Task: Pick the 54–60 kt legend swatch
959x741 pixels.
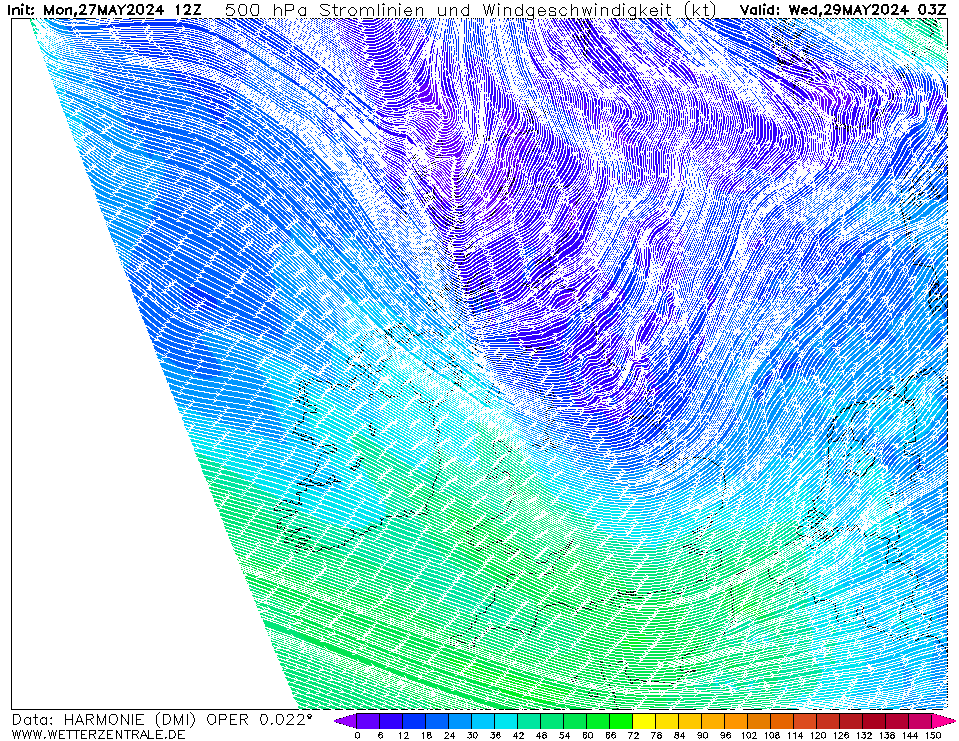Action: 576,721
